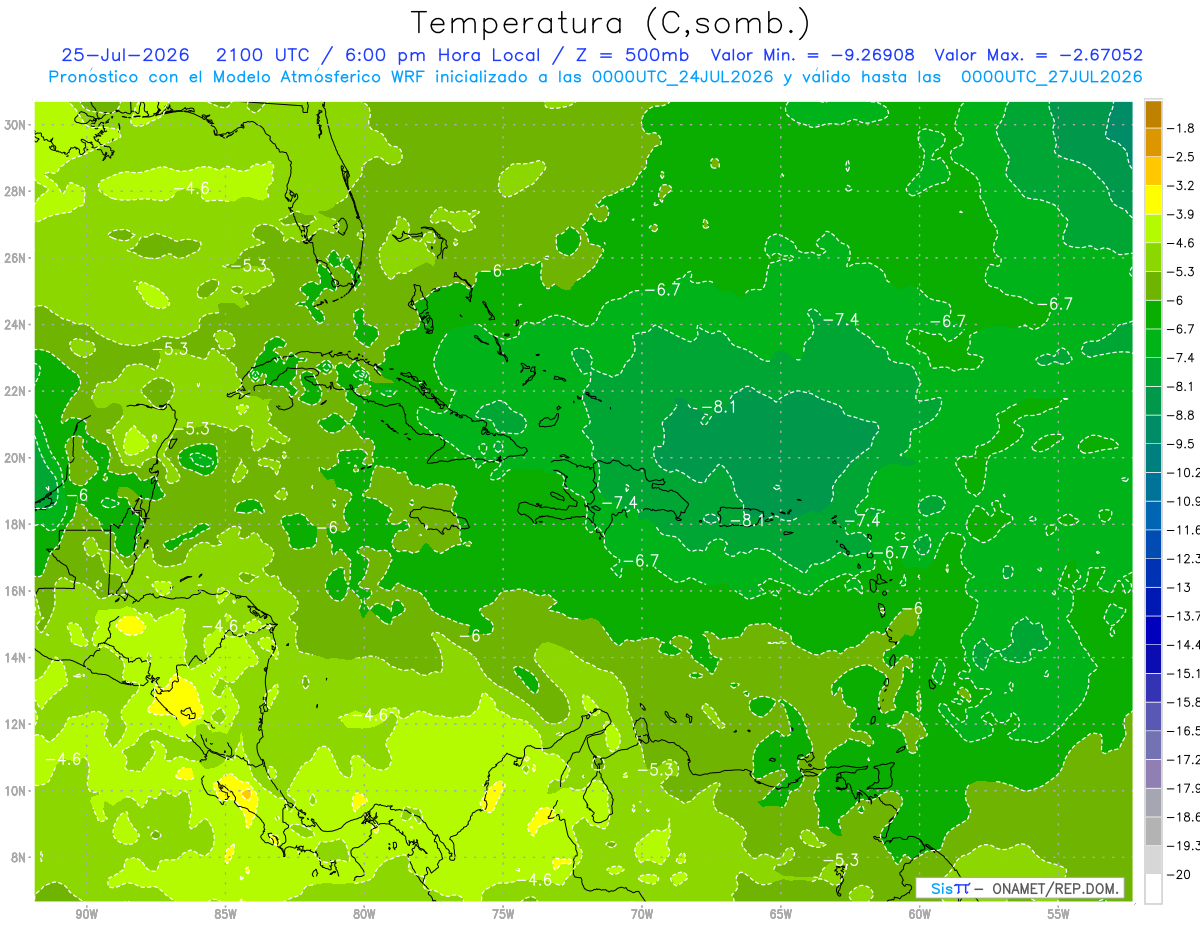
Task: Pick the yellow legend swatch between -3.2 and -3.9
Action: [1153, 199]
